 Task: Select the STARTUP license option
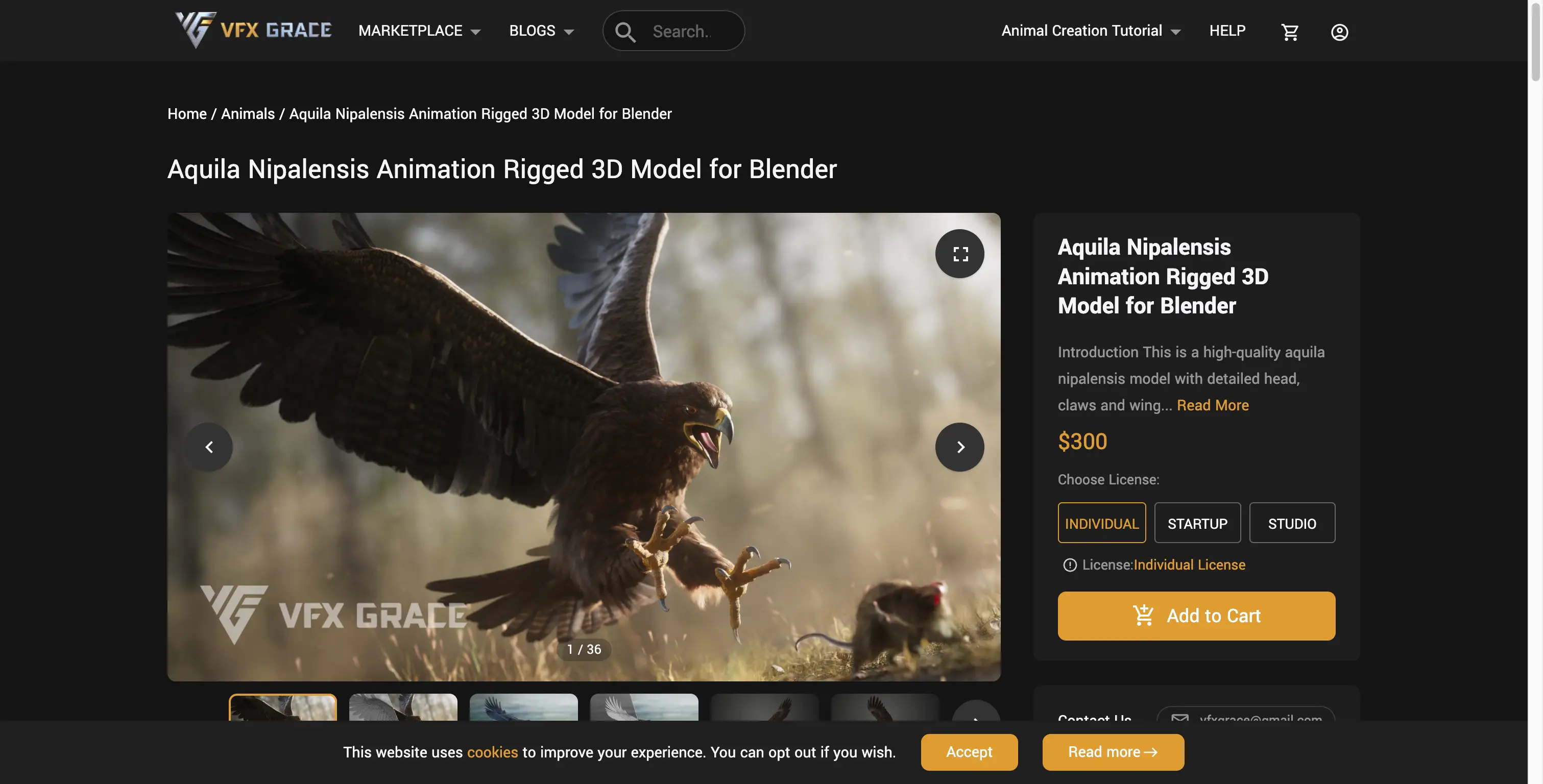click(1197, 522)
